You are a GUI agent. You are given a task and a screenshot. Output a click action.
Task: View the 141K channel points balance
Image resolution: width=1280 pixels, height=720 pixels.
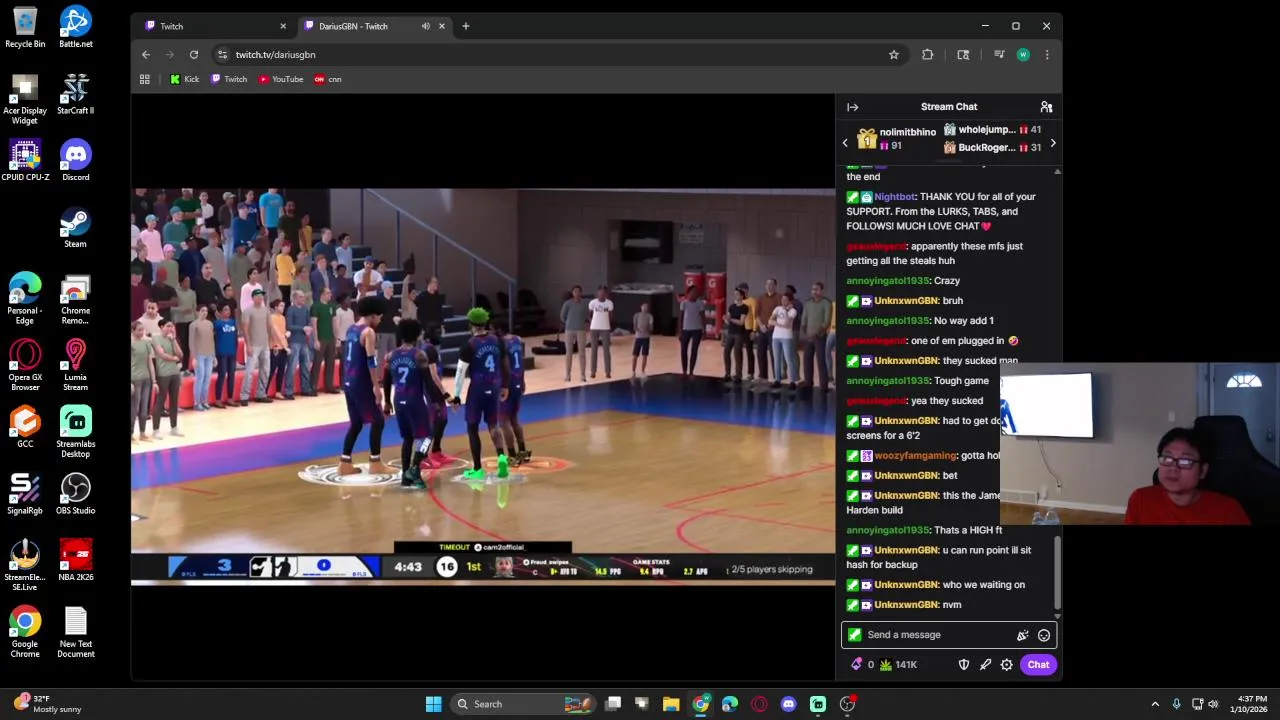[x=898, y=665]
